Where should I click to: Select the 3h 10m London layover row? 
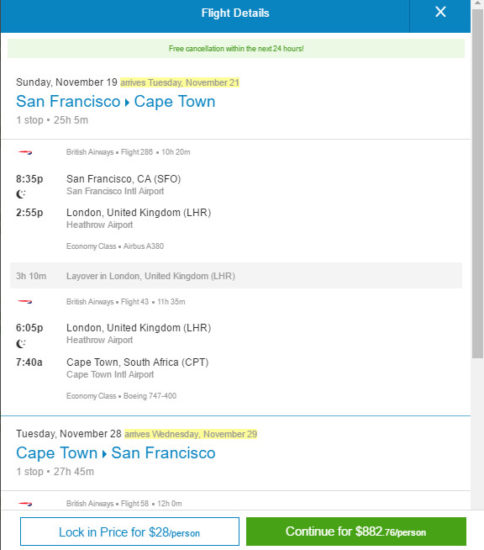pos(236,276)
